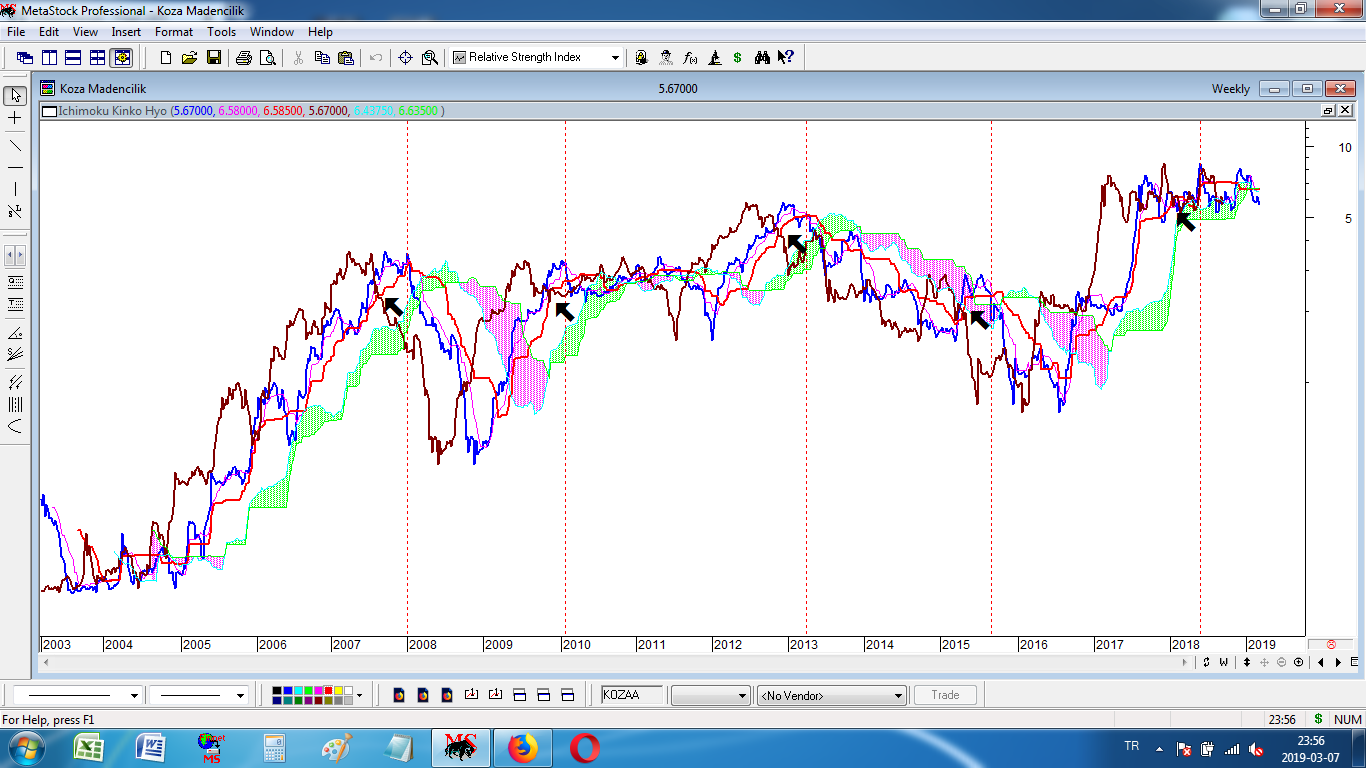Select the crosshair Choose Security icon
This screenshot has height=768, width=1366.
coord(405,58)
